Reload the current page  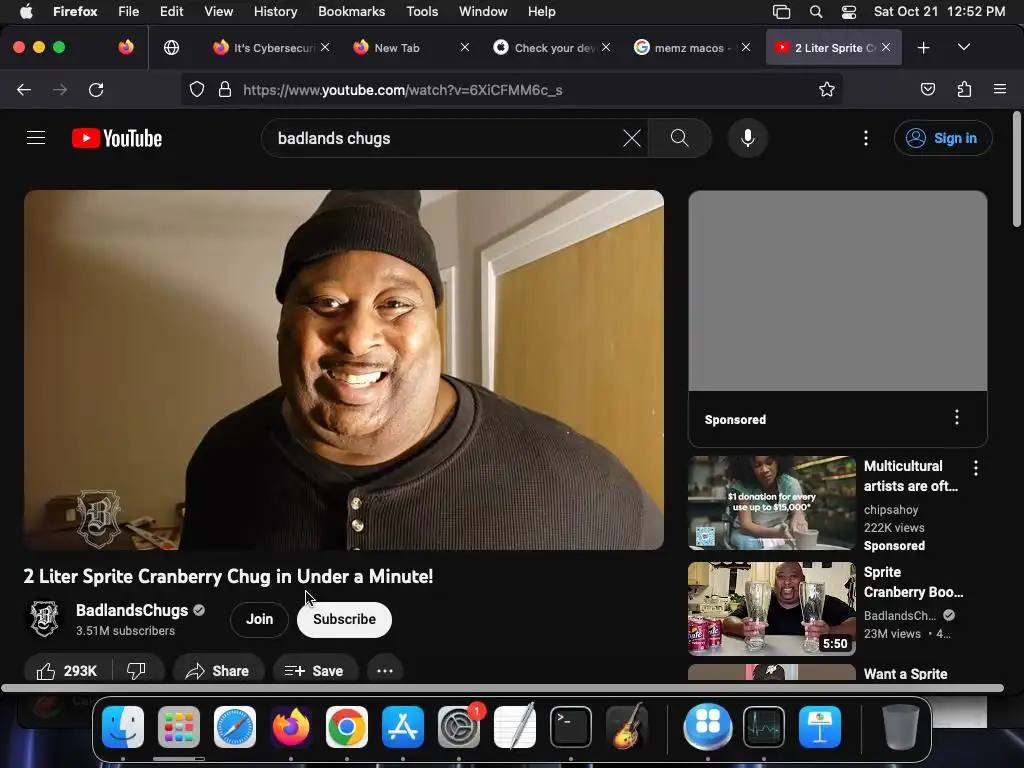(96, 89)
